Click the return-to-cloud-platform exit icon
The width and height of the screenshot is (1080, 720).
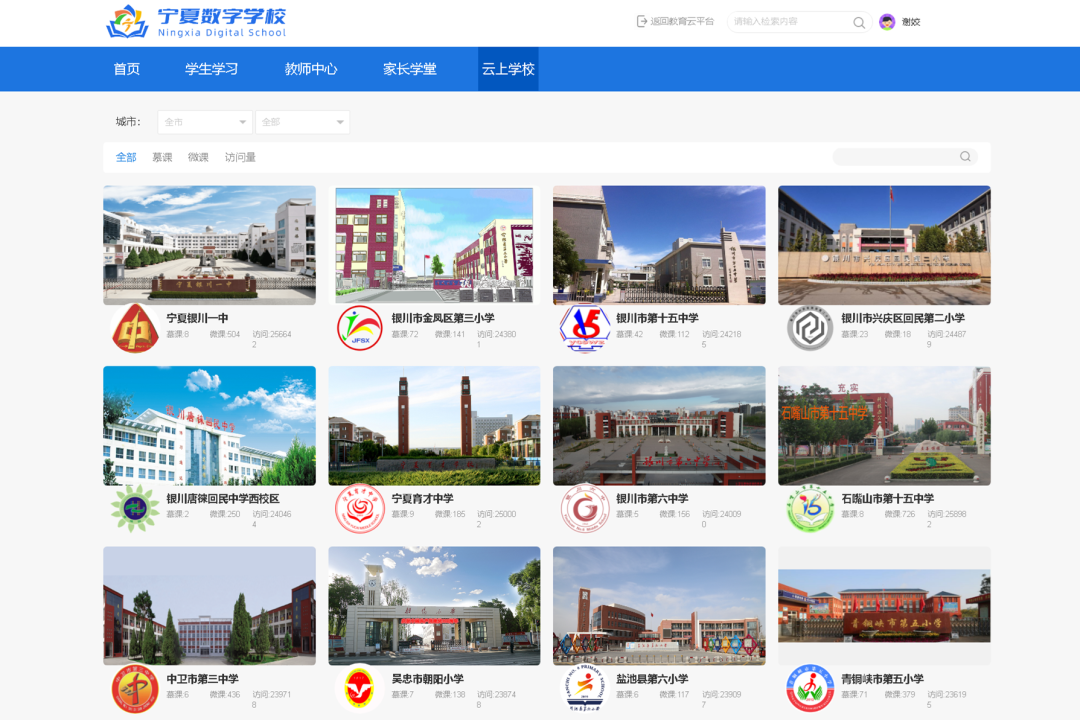click(x=642, y=22)
